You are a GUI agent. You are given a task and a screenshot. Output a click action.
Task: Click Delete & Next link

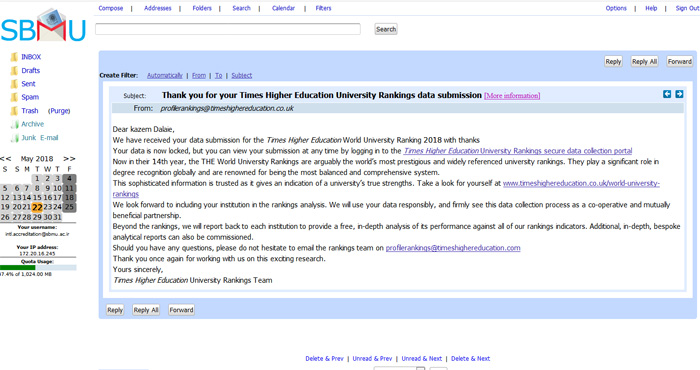click(471, 358)
